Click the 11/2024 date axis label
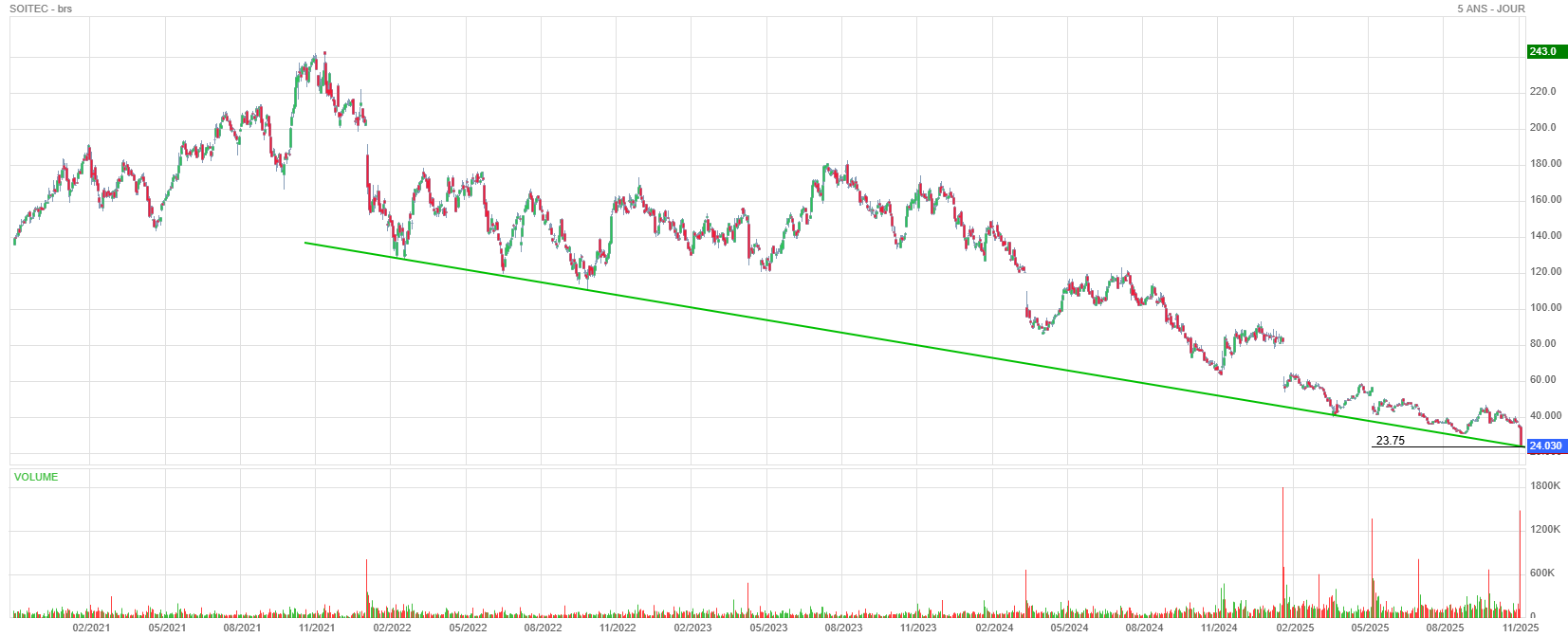The image size is (1568, 637). pyautogui.click(x=1219, y=628)
